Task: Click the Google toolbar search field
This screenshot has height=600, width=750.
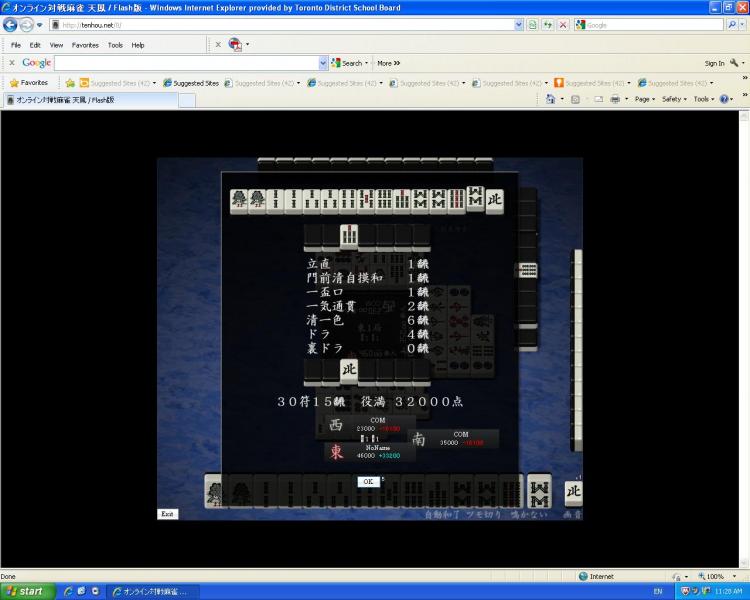Action: 187,63
